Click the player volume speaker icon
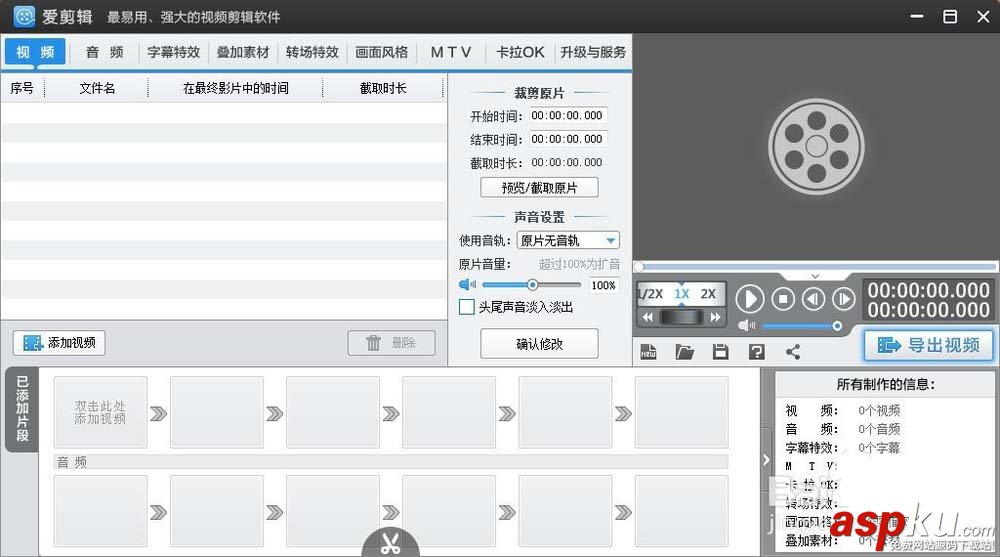The width and height of the screenshot is (1000, 557). 746,326
